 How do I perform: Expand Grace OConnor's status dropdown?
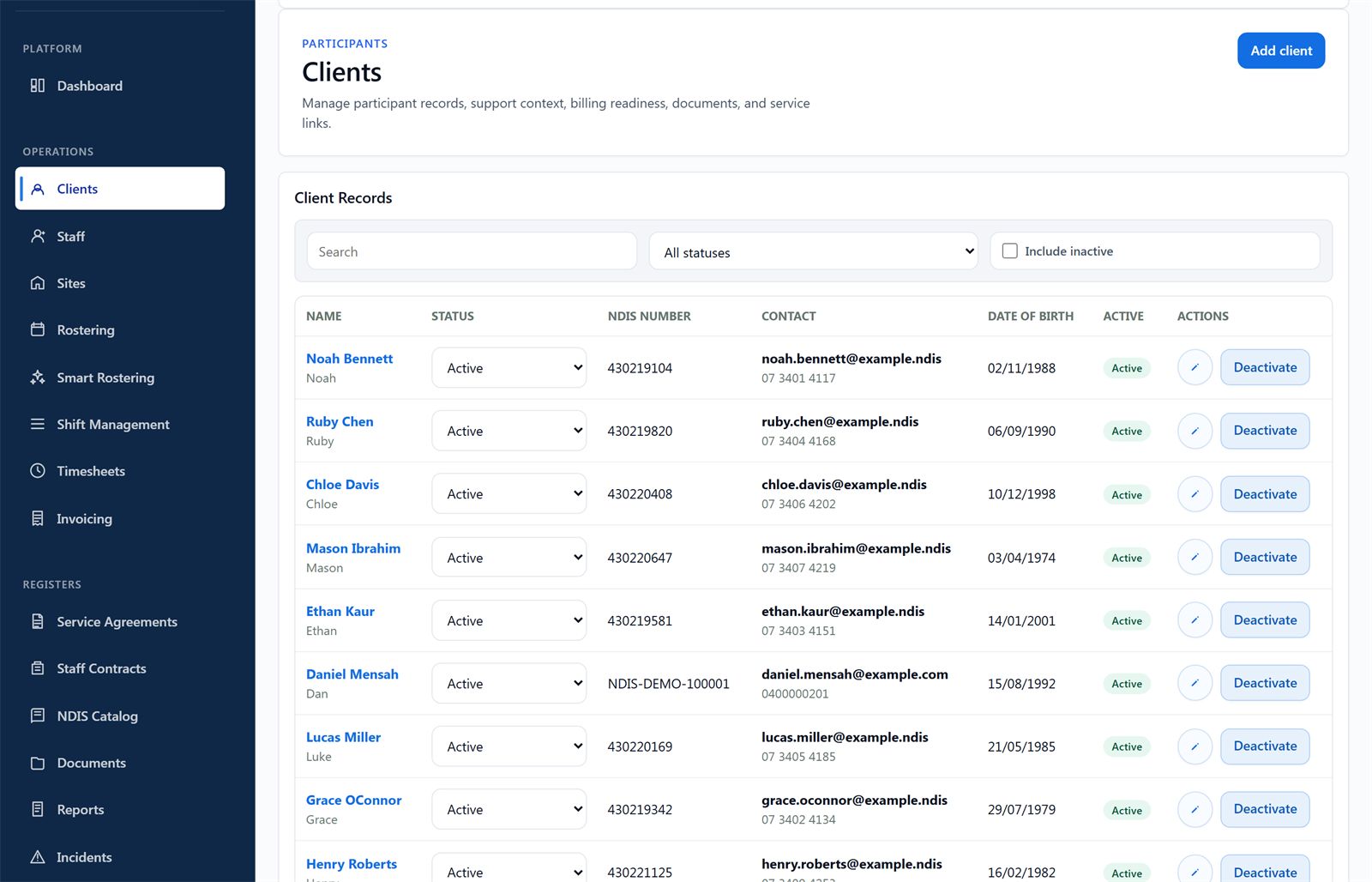(x=509, y=809)
